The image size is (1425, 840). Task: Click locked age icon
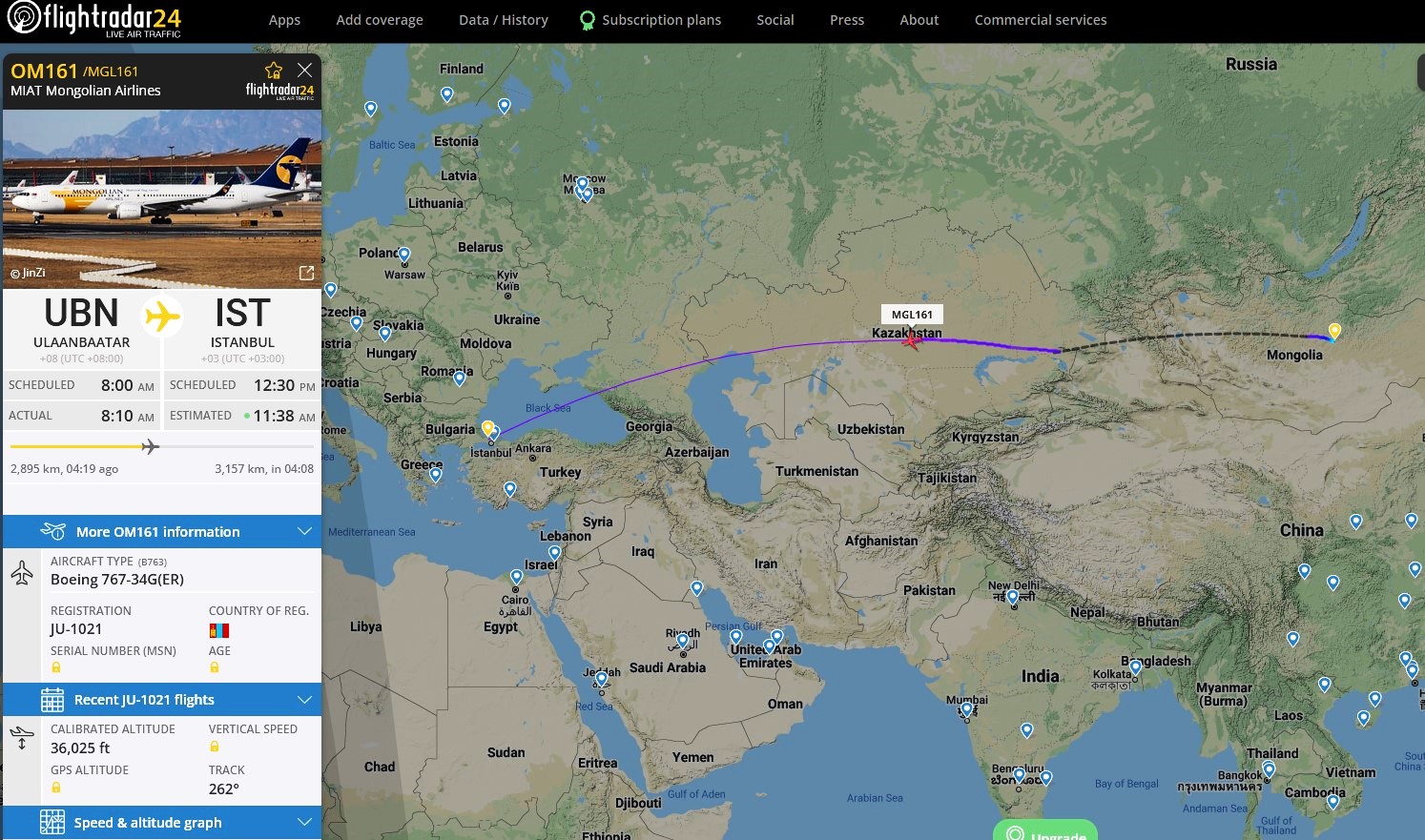(x=215, y=667)
